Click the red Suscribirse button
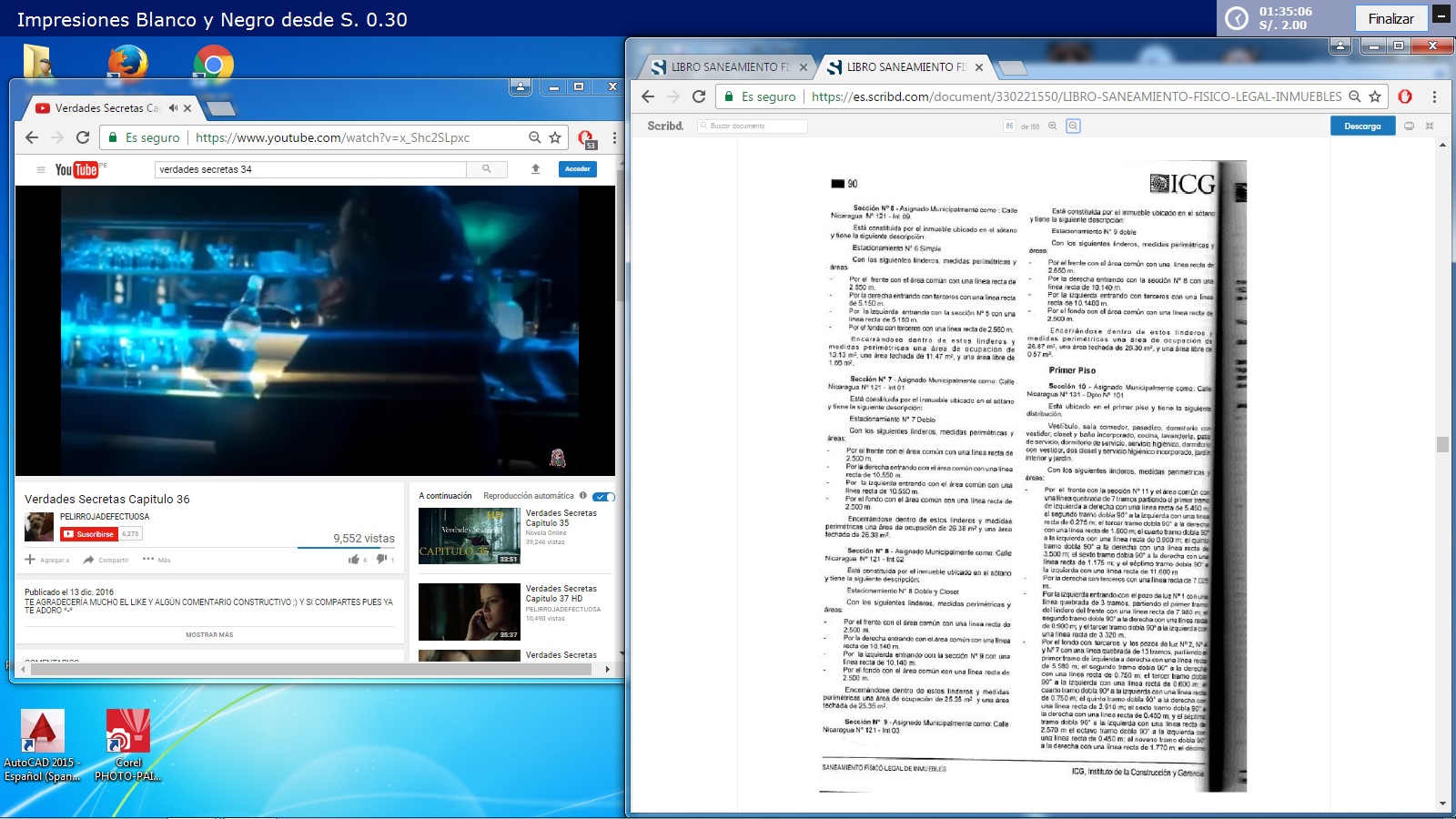This screenshot has width=1456, height=819. (x=89, y=534)
